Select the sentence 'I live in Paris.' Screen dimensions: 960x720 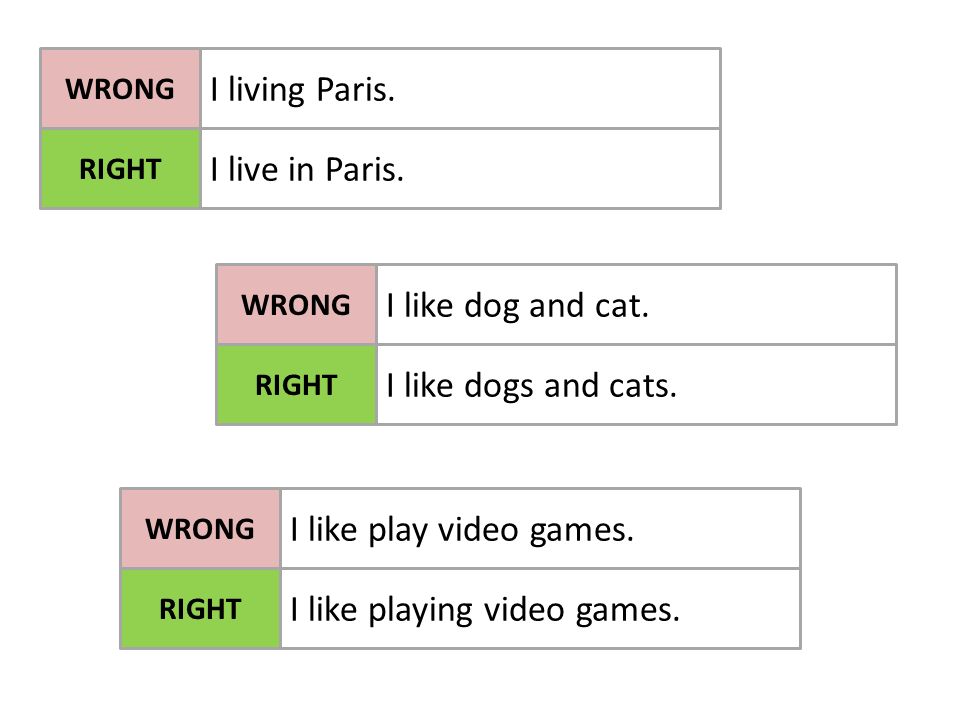pos(307,170)
